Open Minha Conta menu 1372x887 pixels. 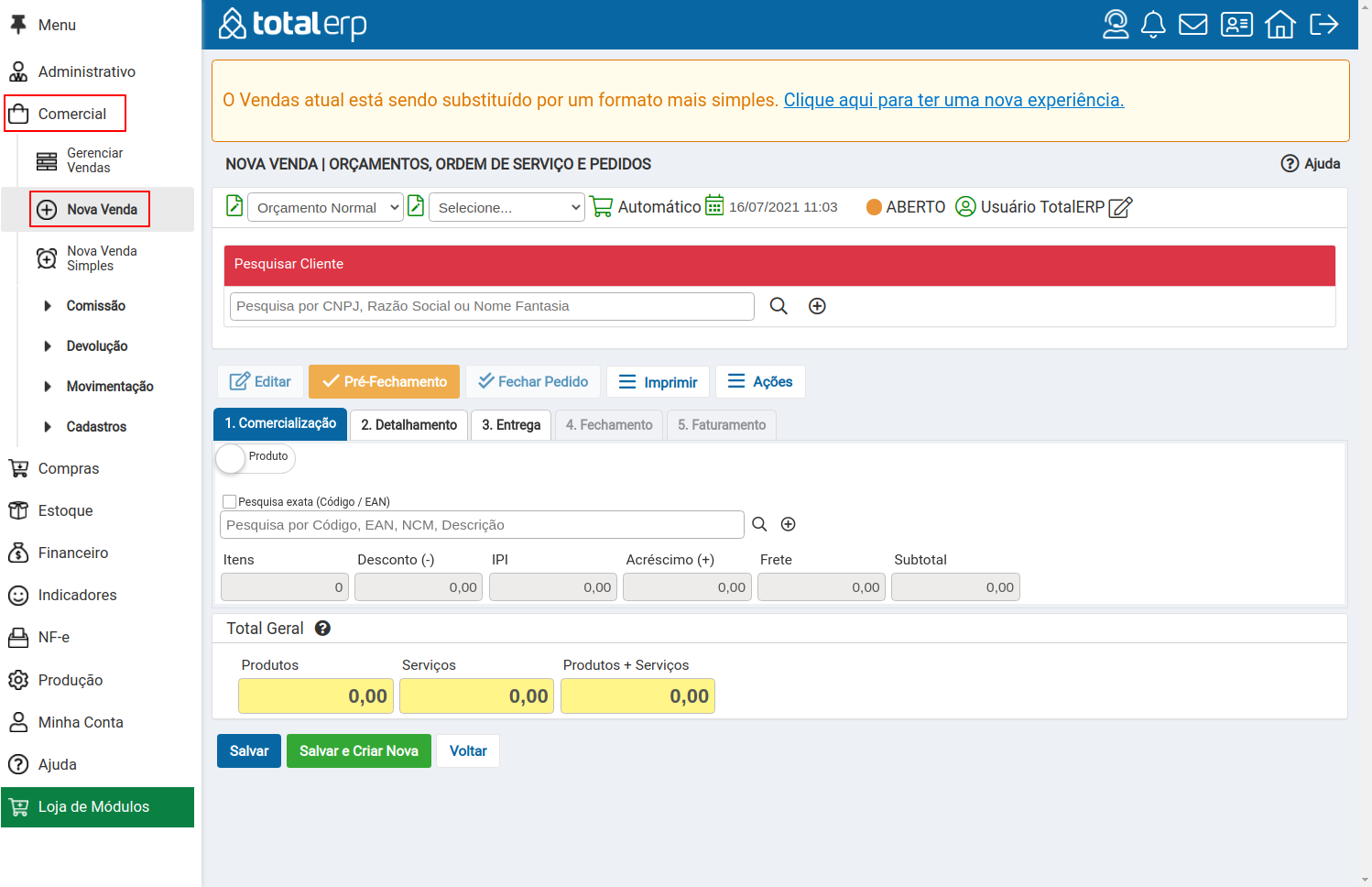pyautogui.click(x=81, y=722)
